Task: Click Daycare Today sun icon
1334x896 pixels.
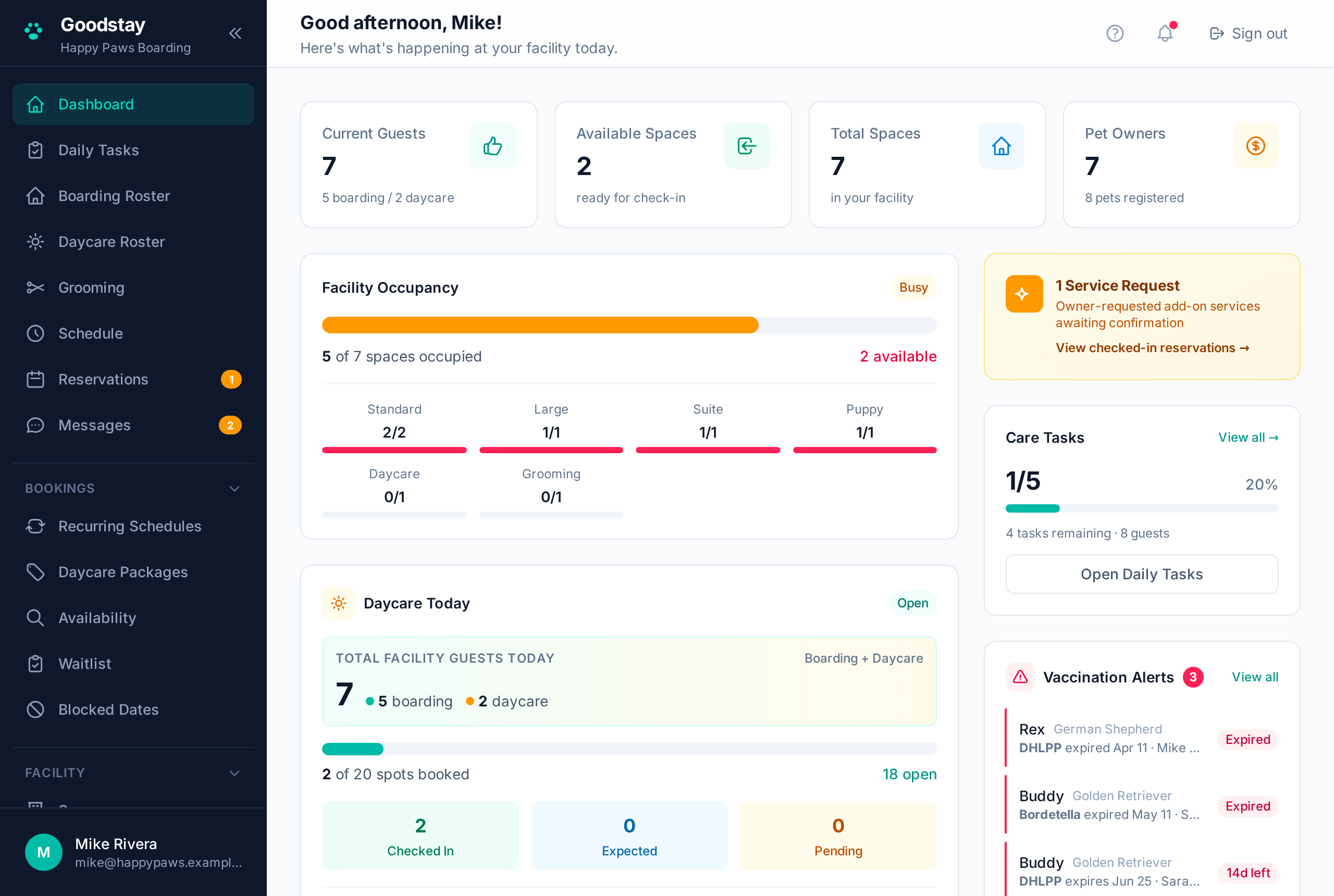Action: point(338,603)
